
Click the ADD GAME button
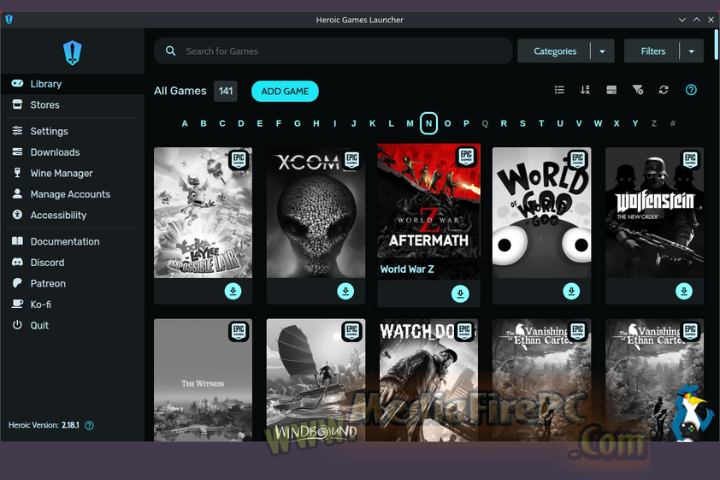pos(285,91)
